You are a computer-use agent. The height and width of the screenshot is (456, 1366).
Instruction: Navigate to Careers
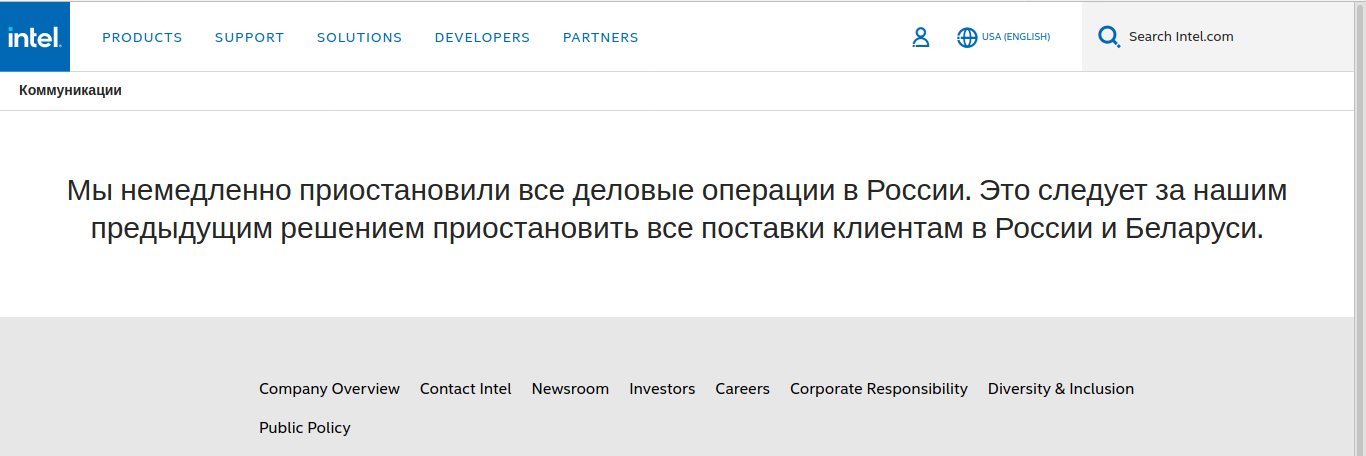742,389
